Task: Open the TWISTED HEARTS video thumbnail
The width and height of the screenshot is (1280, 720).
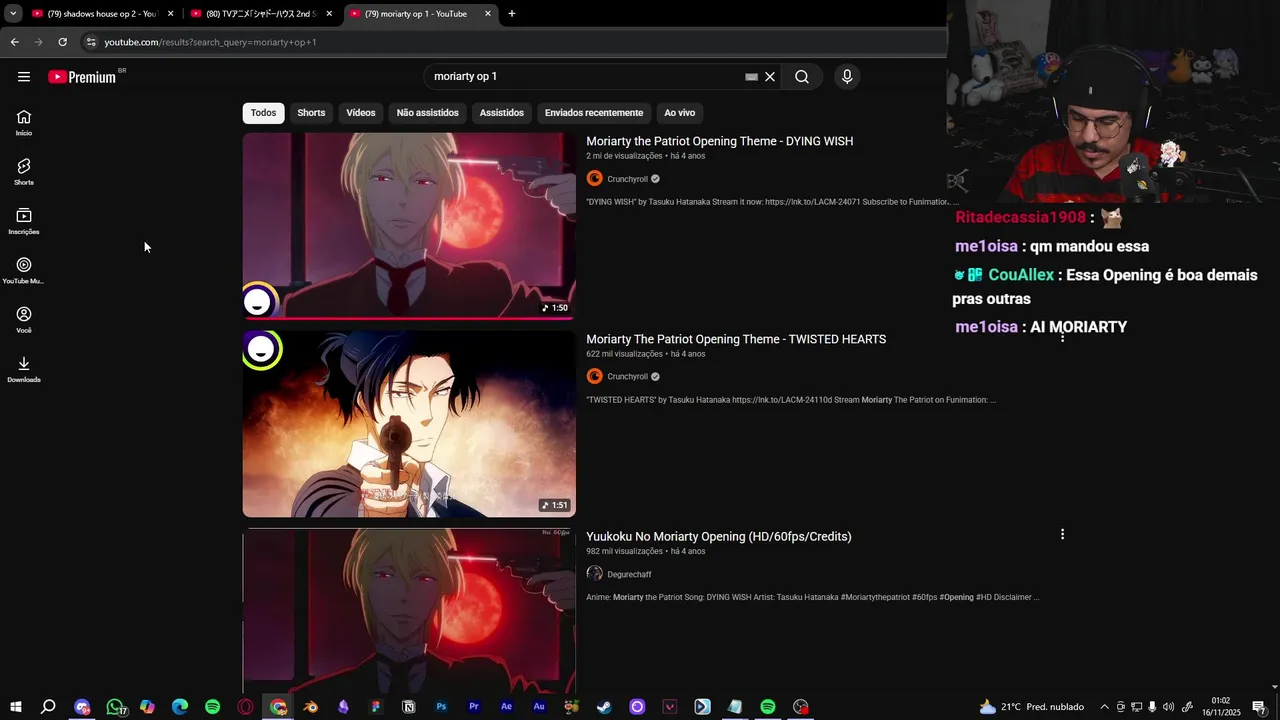Action: pos(409,423)
